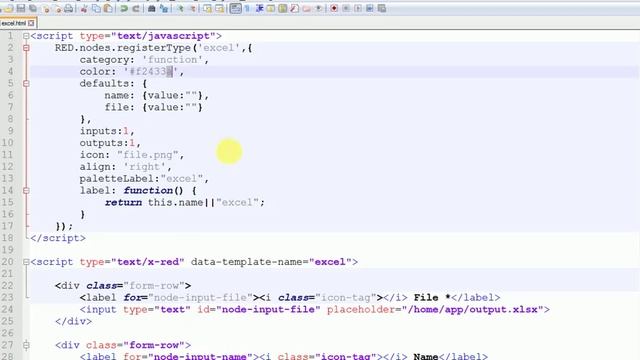Click the Save All toolbar icon
Viewport: 640px width, 360px height.
point(33,8)
